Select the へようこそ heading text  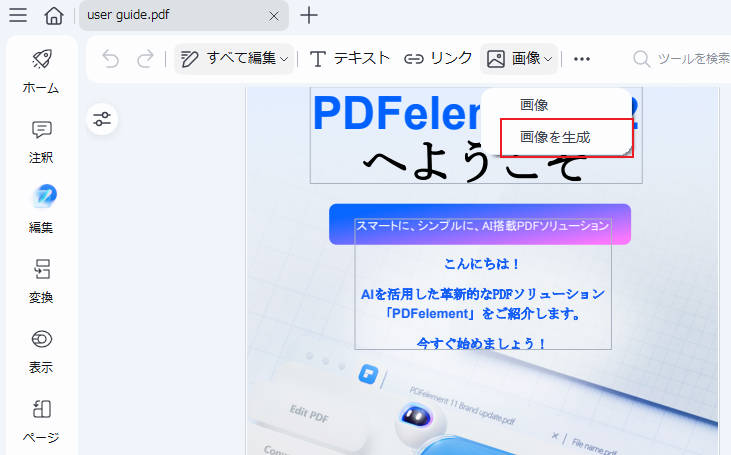point(475,162)
